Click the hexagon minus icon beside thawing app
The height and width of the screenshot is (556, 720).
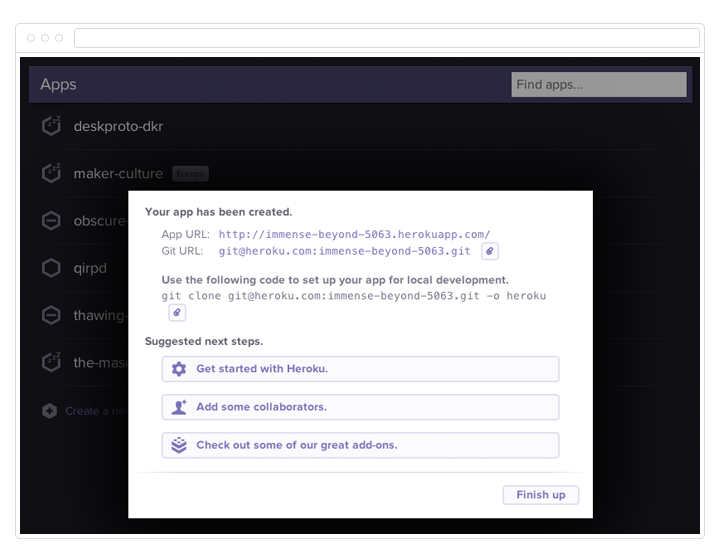[x=51, y=315]
